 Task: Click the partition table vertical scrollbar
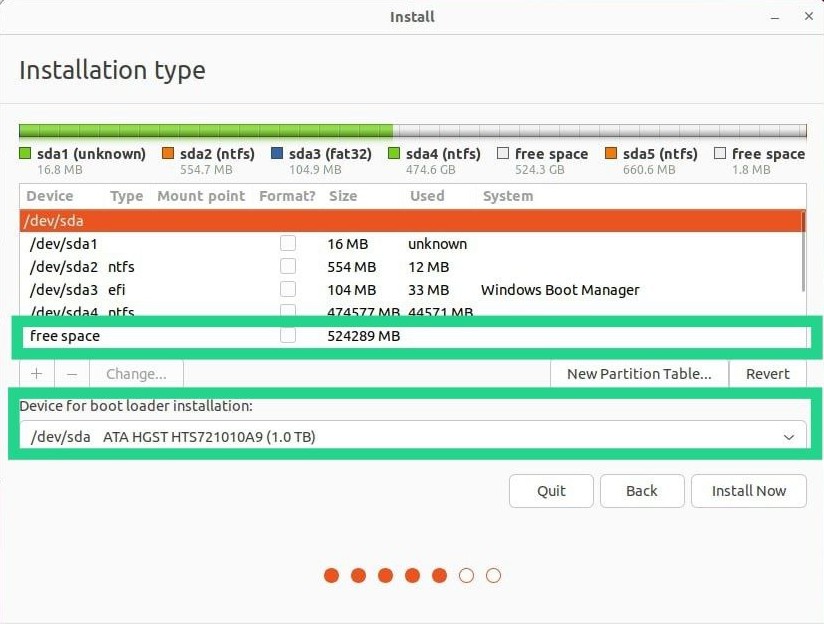803,250
